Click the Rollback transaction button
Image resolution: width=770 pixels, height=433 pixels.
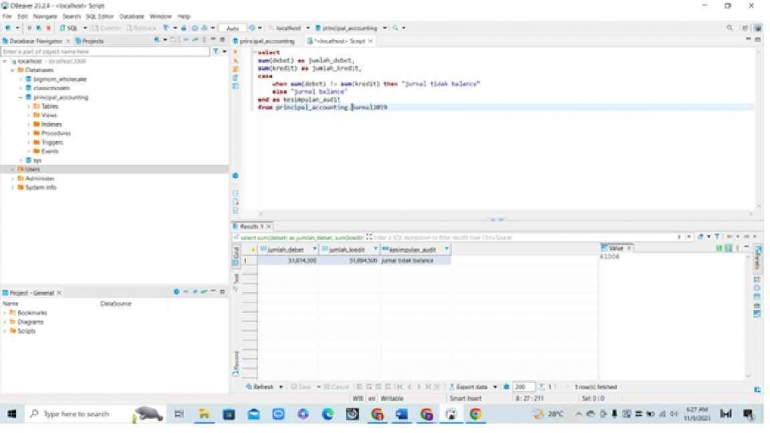pyautogui.click(x=141, y=28)
